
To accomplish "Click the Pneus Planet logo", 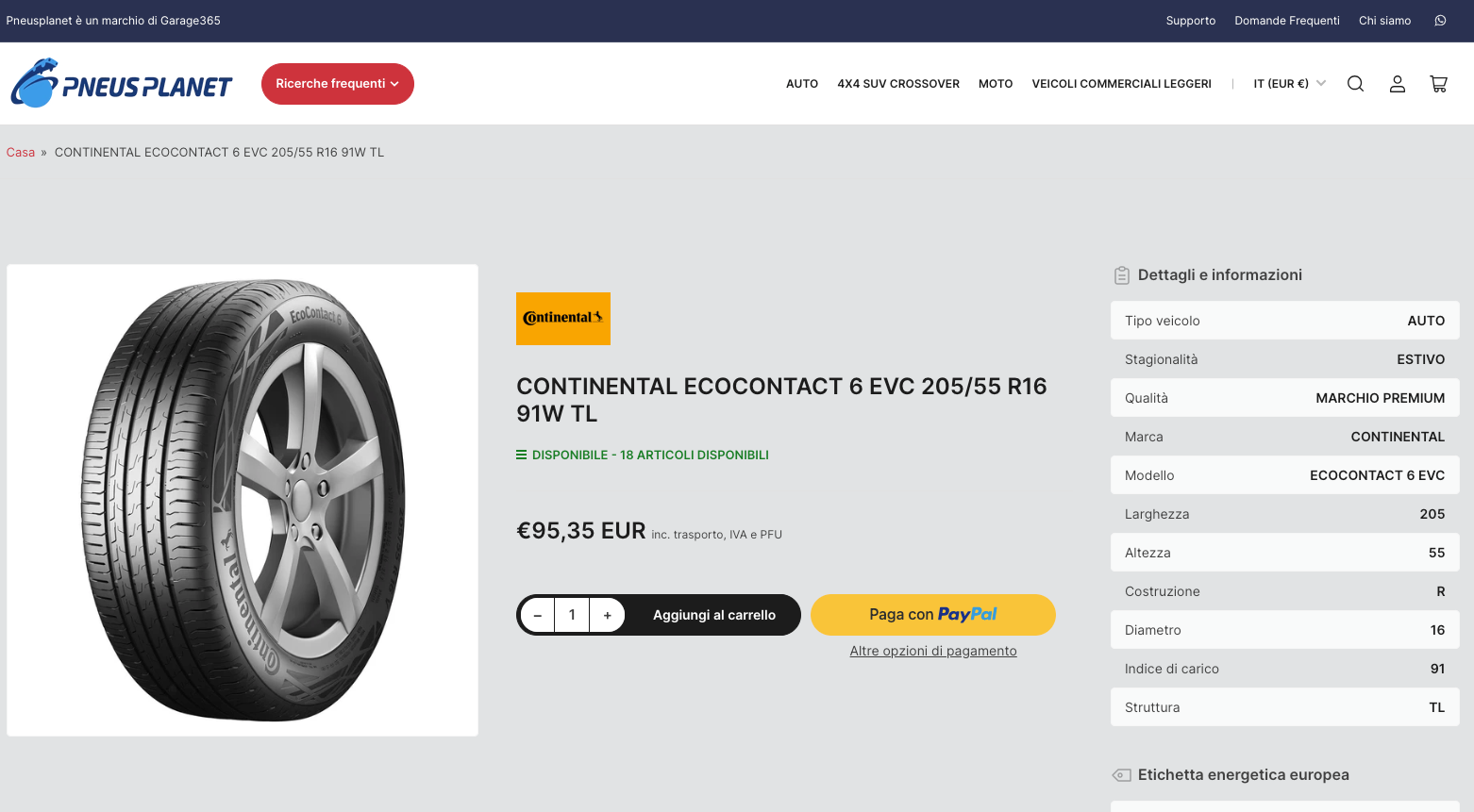I will pos(121,83).
